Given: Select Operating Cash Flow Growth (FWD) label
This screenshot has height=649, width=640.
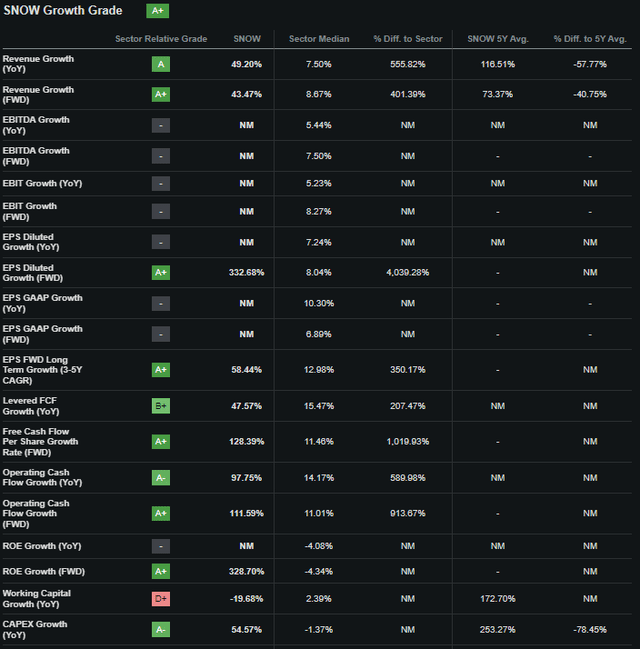Looking at the screenshot, I should click(36, 513).
